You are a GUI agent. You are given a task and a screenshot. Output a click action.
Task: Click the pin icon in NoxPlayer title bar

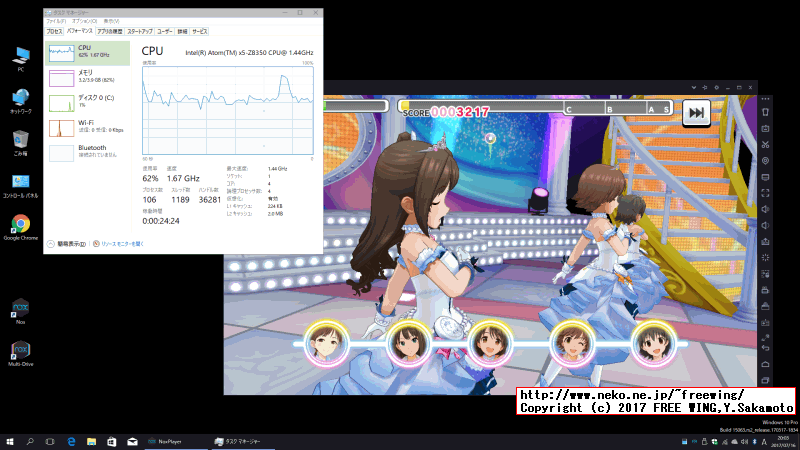[705, 88]
